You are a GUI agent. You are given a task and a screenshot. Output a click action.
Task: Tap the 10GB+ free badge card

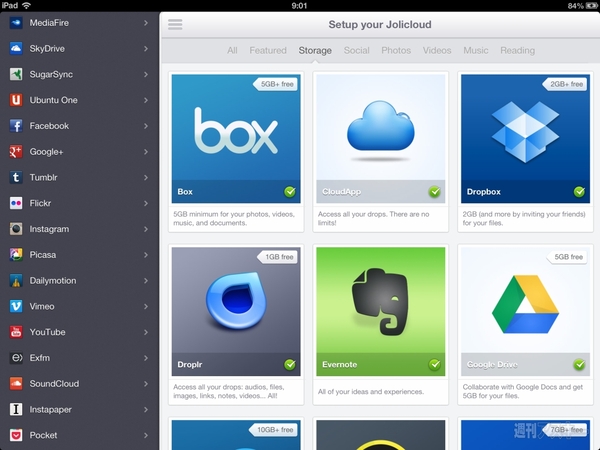(273, 430)
